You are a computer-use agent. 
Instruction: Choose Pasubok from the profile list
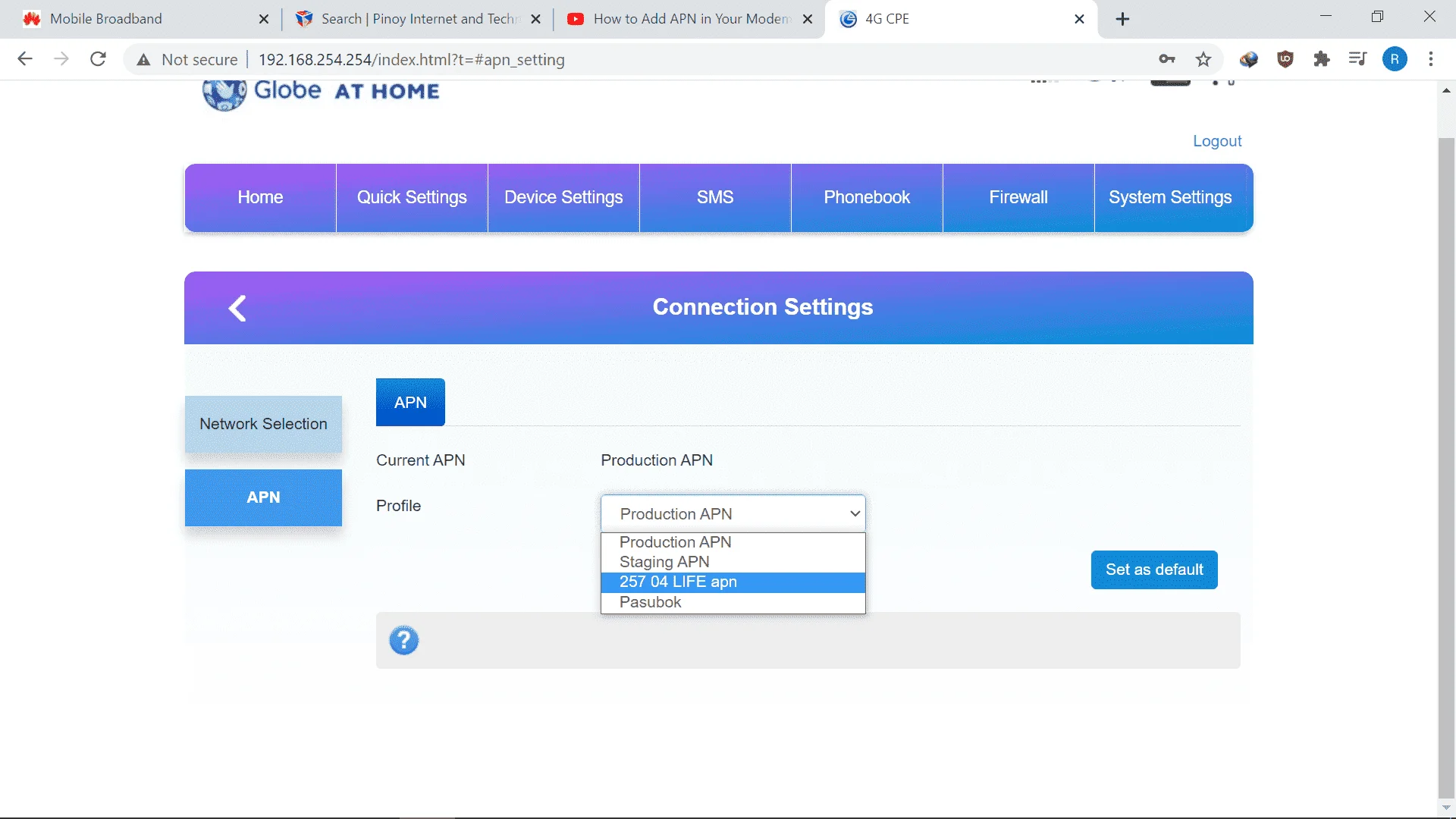point(733,602)
